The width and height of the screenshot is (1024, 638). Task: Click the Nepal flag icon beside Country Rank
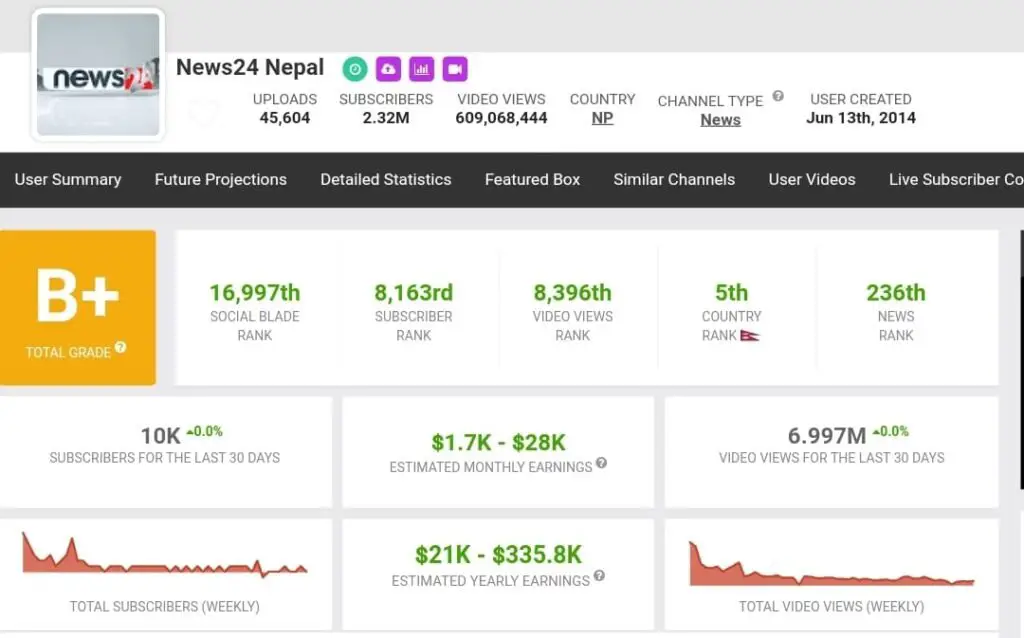pyautogui.click(x=750, y=336)
